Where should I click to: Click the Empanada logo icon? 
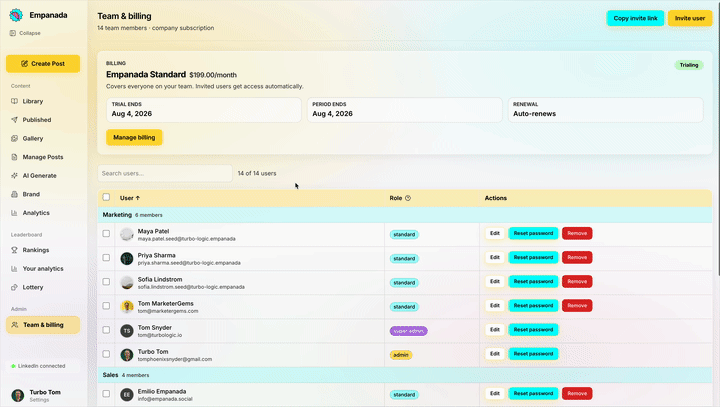click(16, 15)
